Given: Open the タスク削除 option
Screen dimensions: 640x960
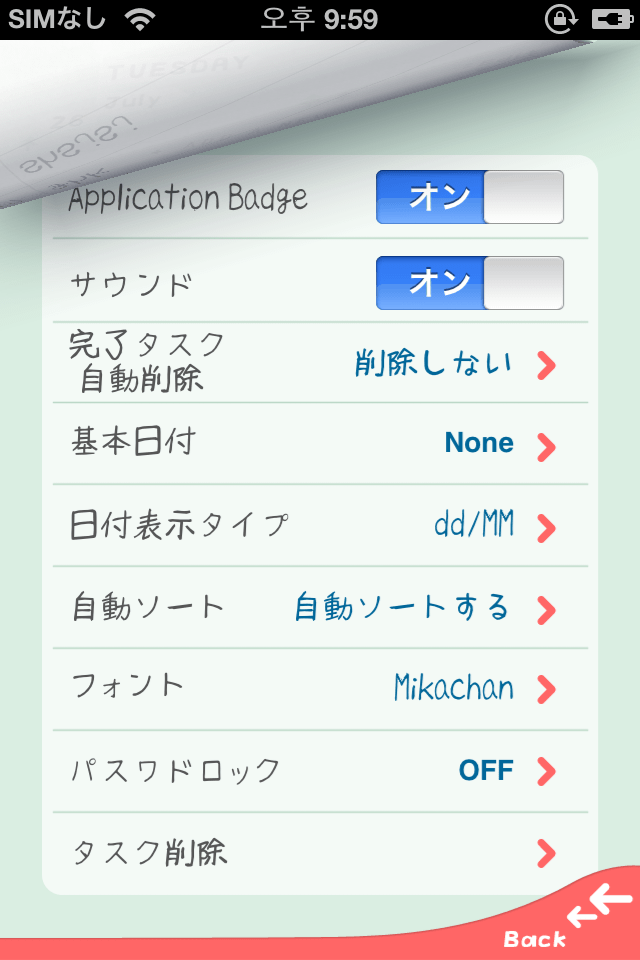Looking at the screenshot, I should [x=320, y=853].
